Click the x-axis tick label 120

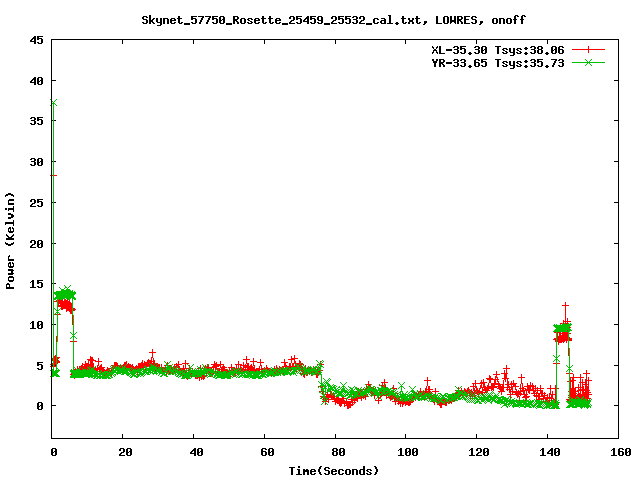[x=479, y=452]
